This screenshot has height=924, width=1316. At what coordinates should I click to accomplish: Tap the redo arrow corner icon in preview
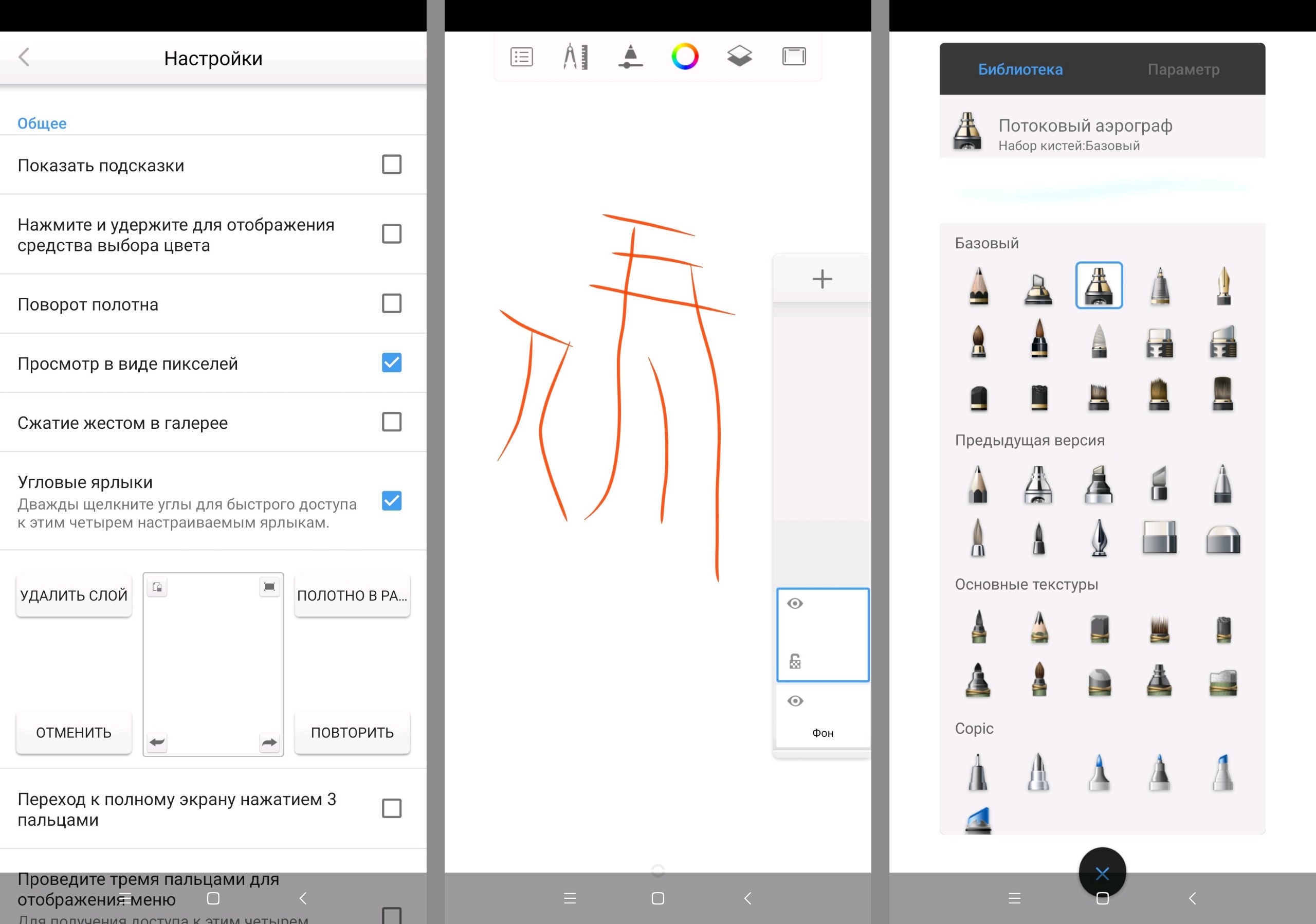[x=269, y=742]
